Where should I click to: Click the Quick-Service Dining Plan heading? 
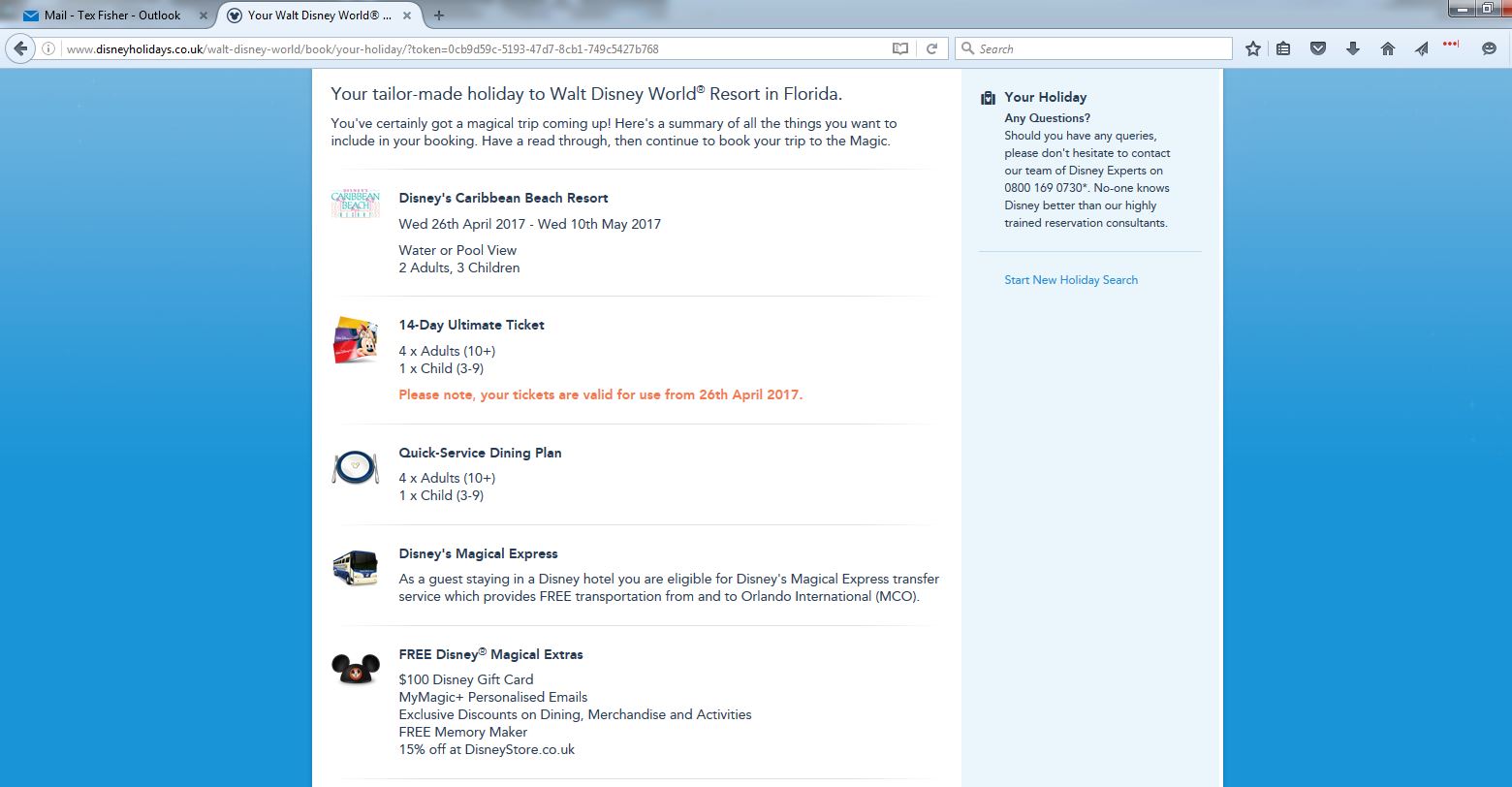[x=480, y=453]
